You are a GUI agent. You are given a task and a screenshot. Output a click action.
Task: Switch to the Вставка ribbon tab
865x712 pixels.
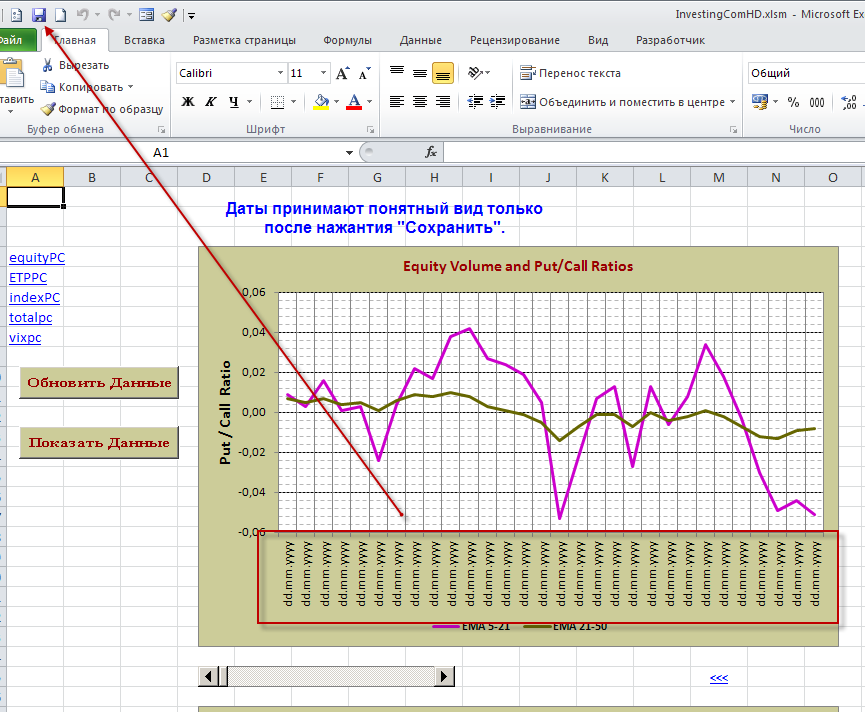pos(144,40)
